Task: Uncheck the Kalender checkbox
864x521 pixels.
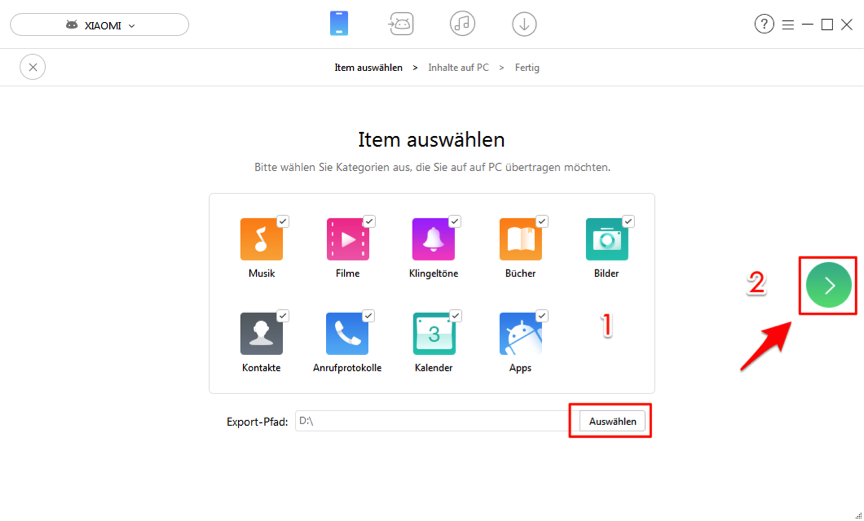Action: point(456,316)
